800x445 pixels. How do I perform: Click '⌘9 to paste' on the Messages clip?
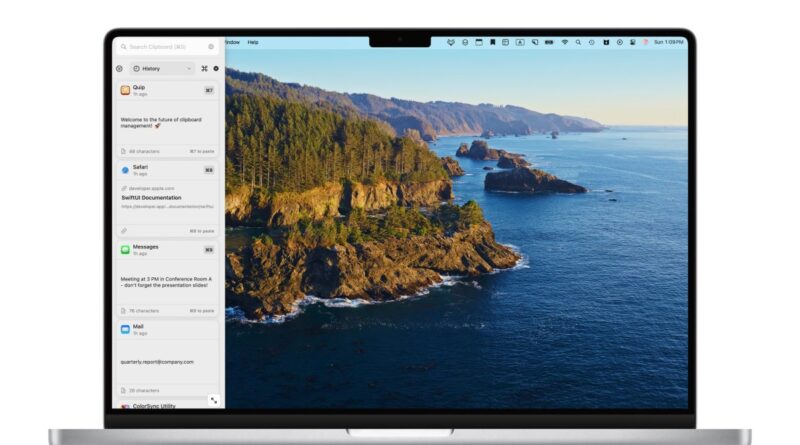(202, 311)
